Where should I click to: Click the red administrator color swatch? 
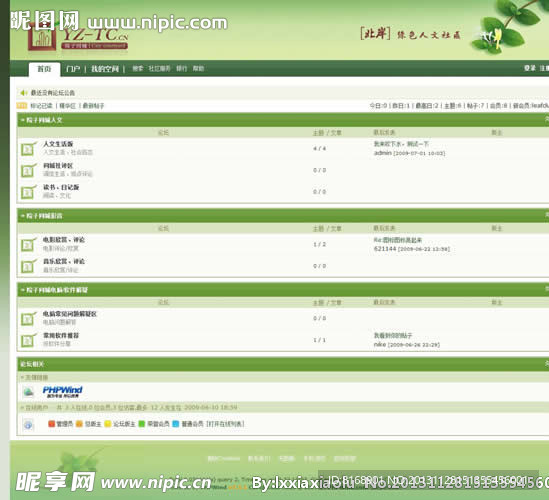(x=51, y=424)
